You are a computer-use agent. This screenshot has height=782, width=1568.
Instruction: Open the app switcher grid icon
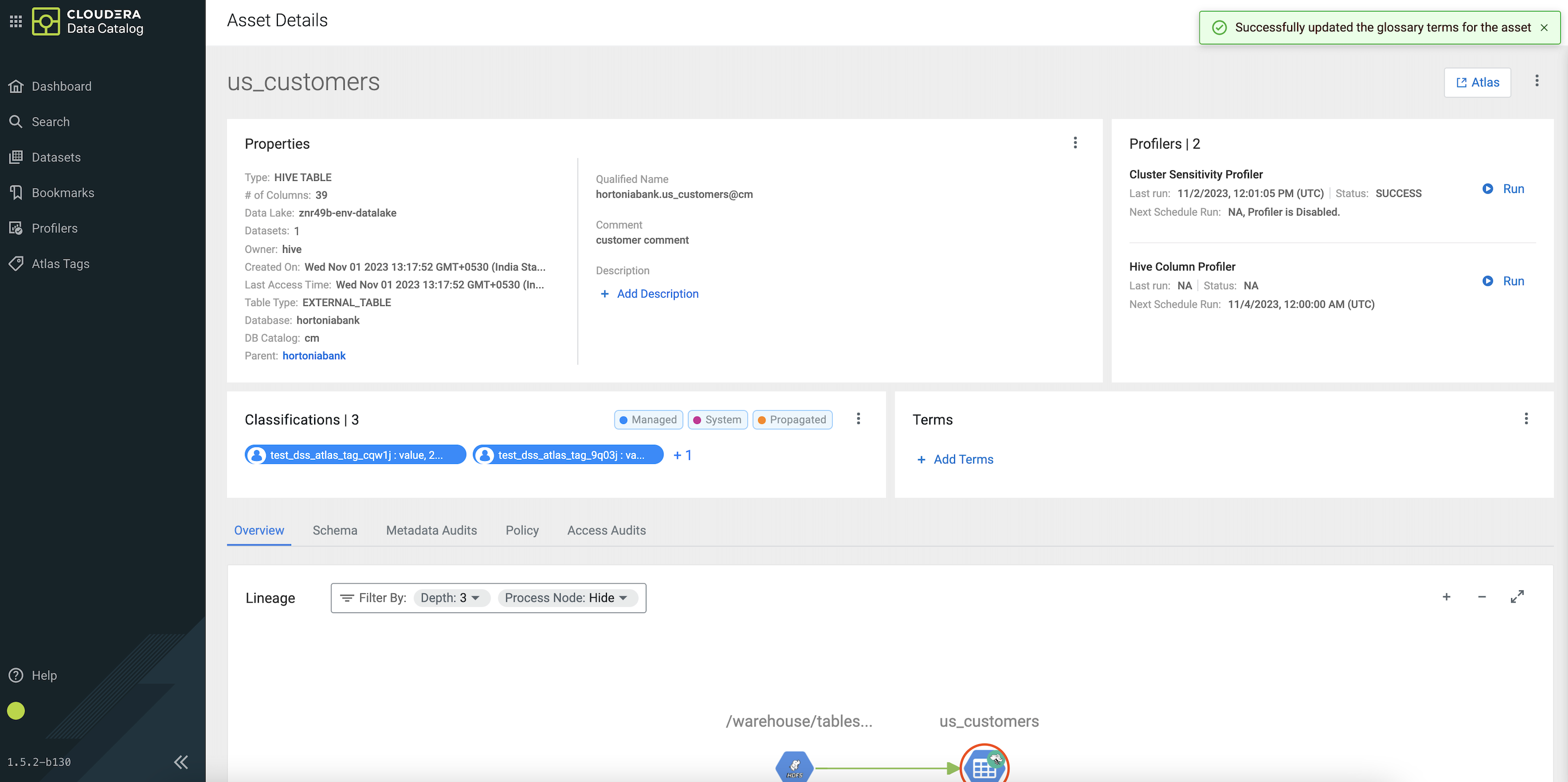pos(16,21)
